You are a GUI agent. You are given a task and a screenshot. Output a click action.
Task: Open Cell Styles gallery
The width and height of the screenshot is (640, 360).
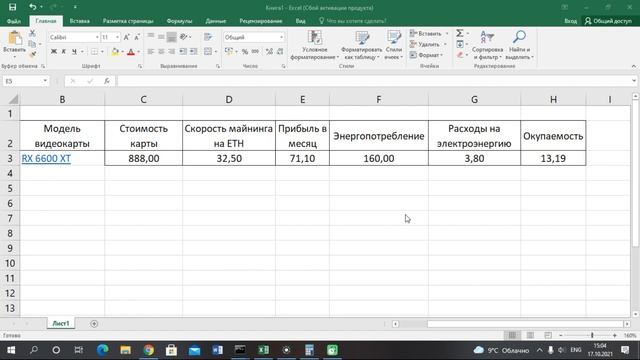393,45
